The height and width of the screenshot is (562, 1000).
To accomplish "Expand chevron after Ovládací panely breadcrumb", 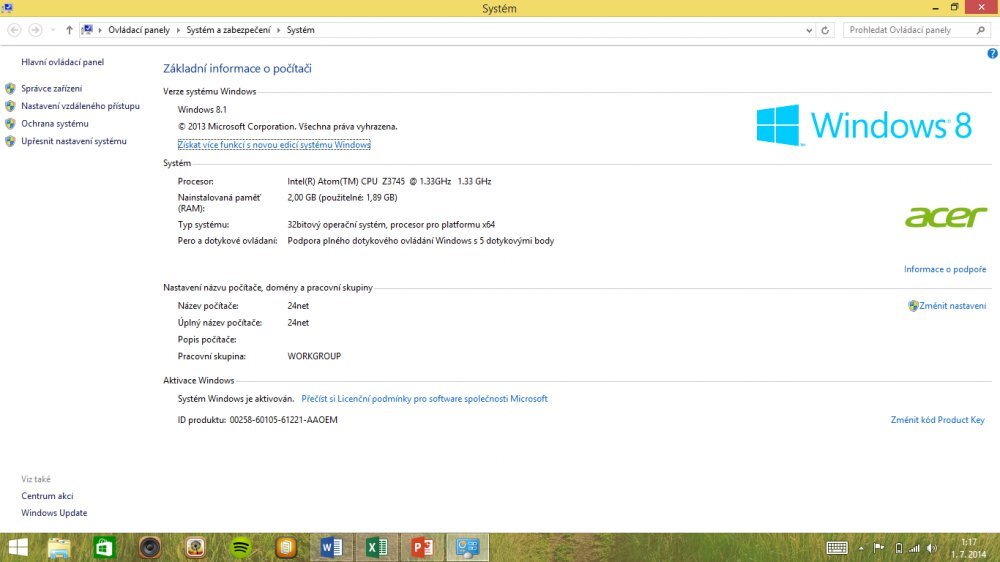I will (x=178, y=30).
